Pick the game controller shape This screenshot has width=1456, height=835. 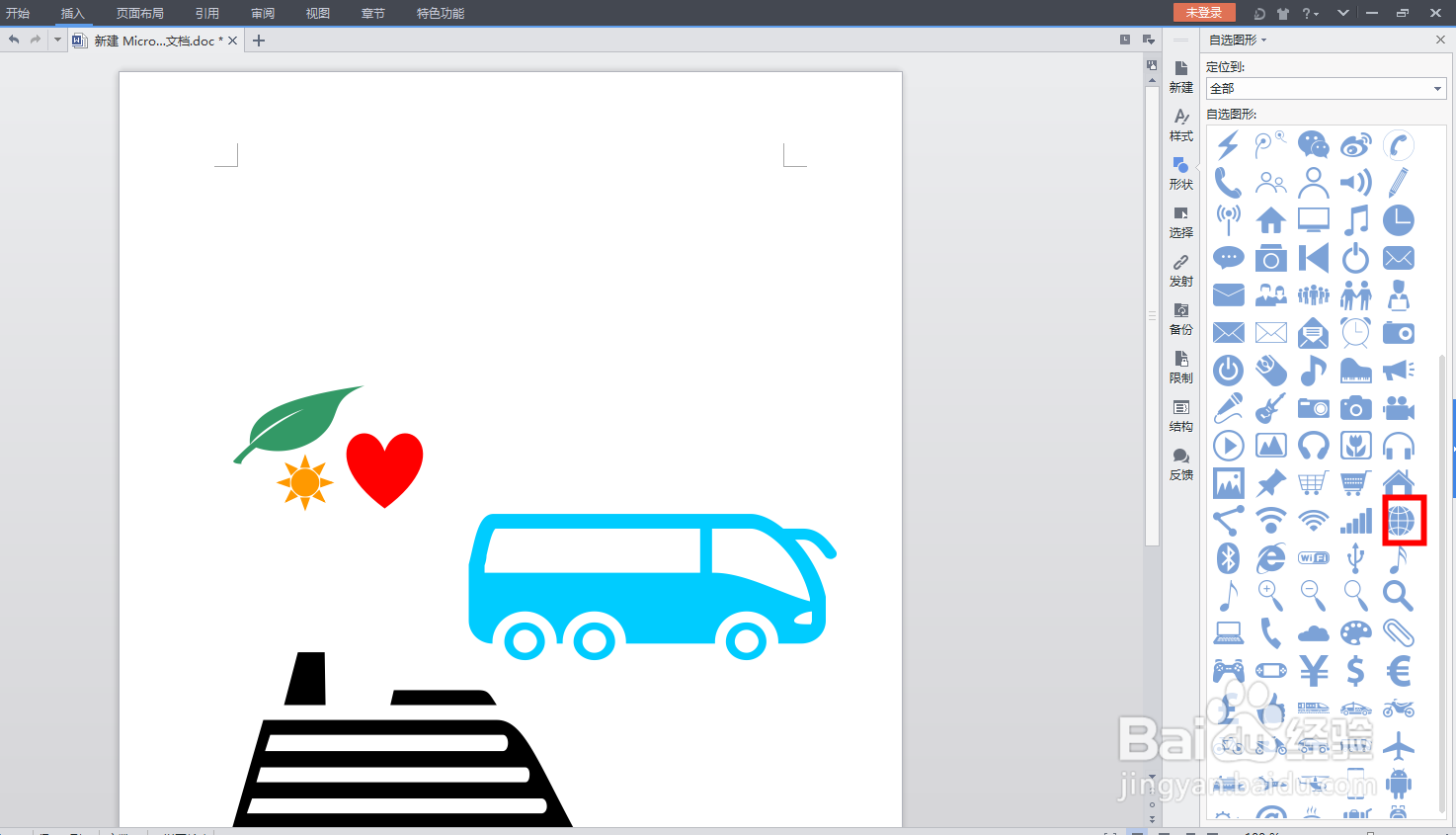click(1228, 671)
